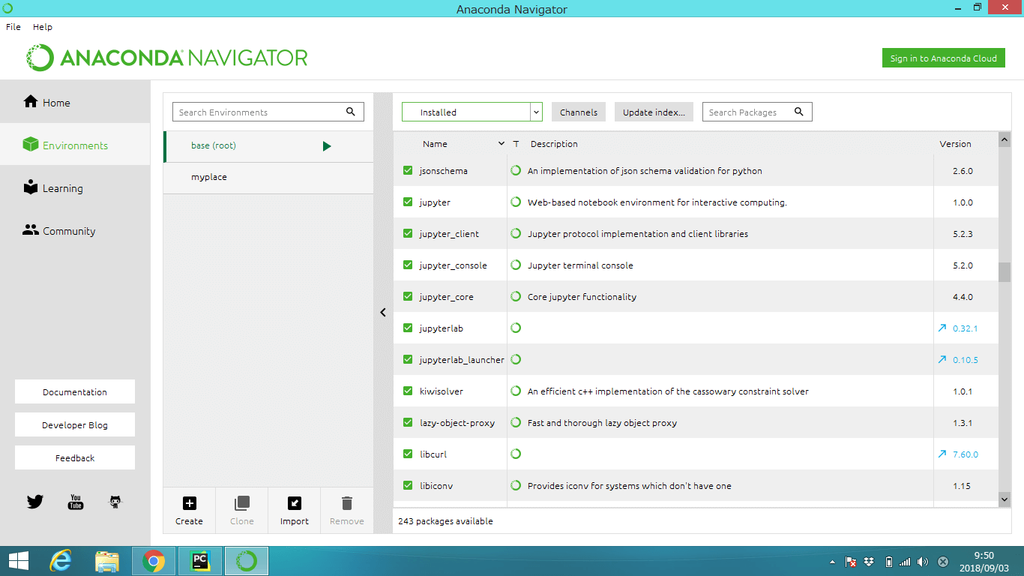Toggle the libiconv package checkbox
This screenshot has width=1024, height=576.
coord(408,485)
